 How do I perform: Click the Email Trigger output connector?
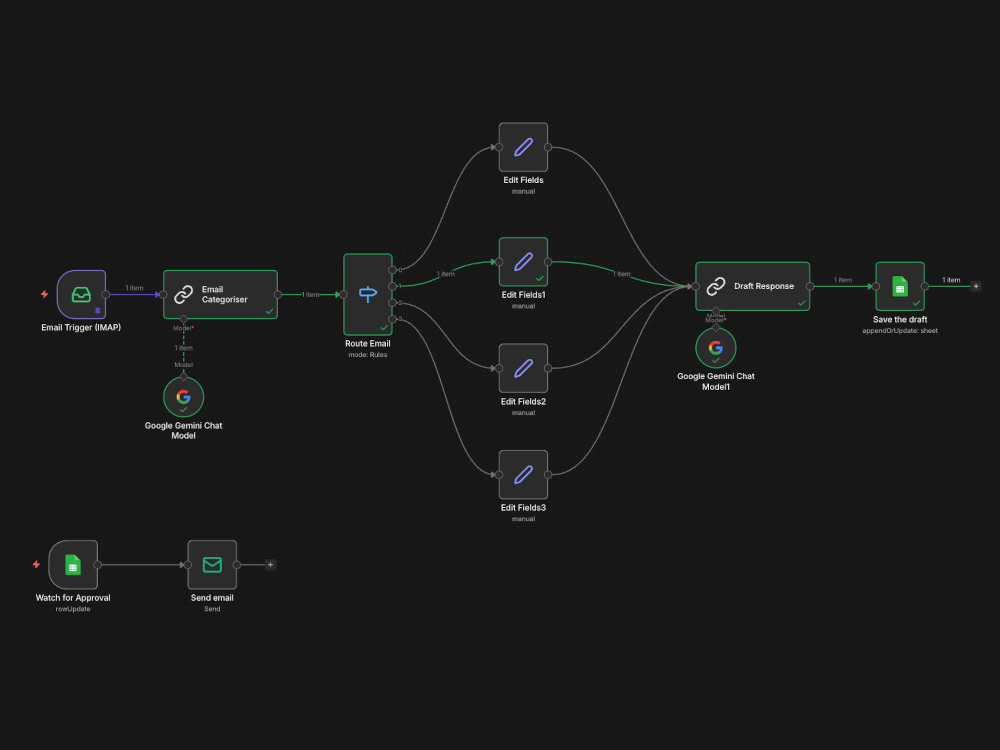pyautogui.click(x=106, y=295)
